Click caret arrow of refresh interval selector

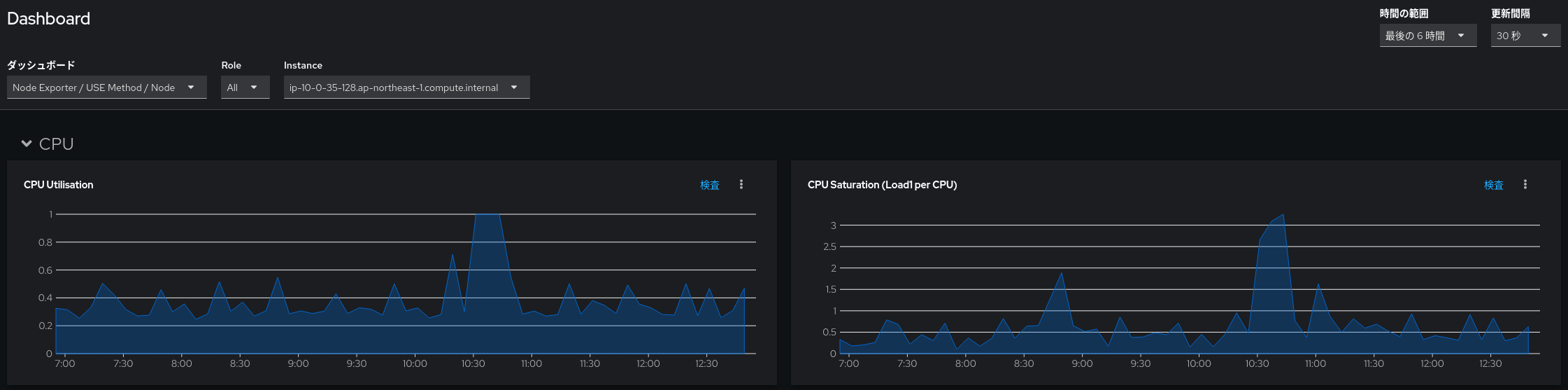1545,36
